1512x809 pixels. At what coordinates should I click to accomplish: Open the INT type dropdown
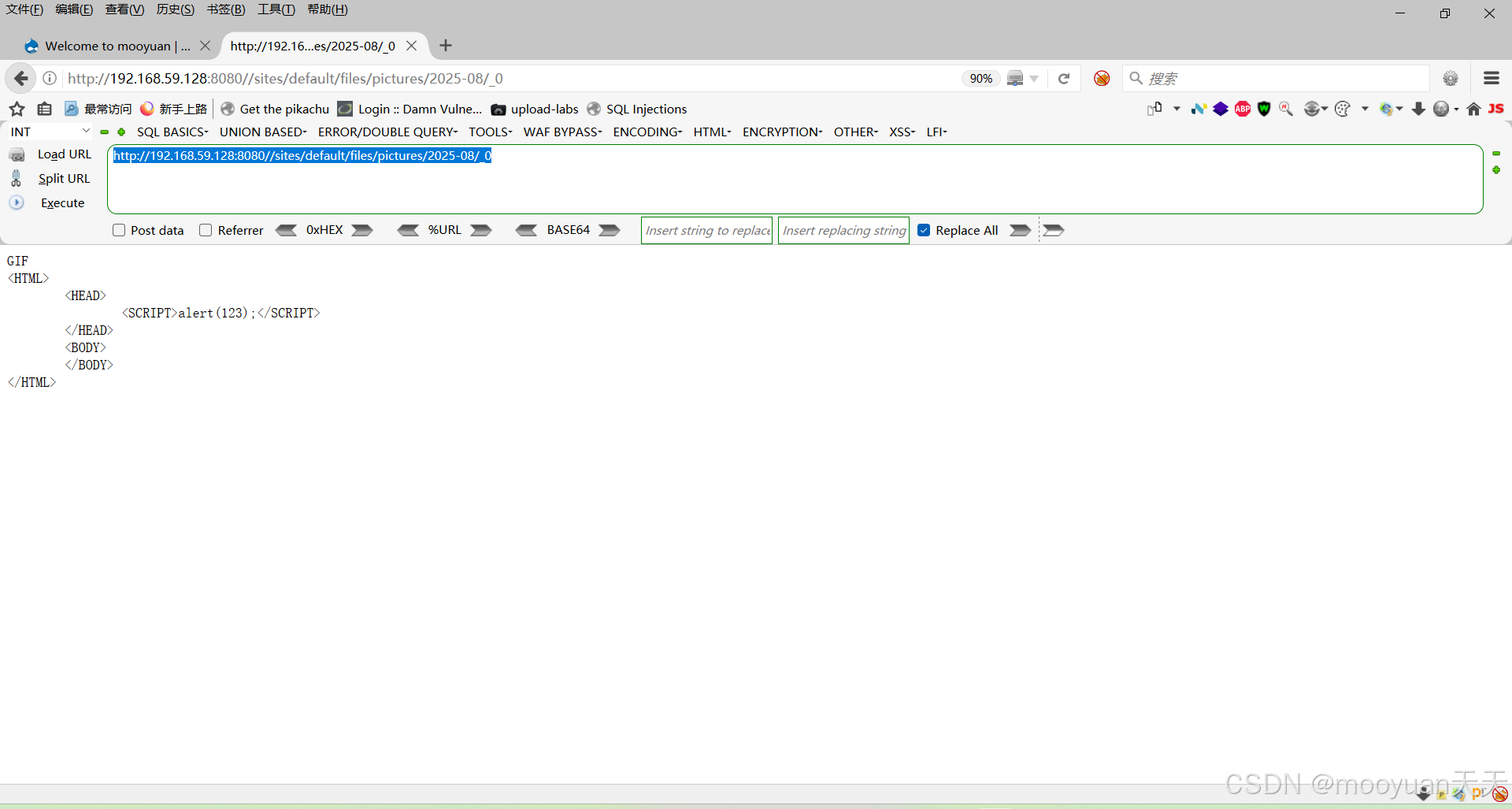click(x=50, y=132)
